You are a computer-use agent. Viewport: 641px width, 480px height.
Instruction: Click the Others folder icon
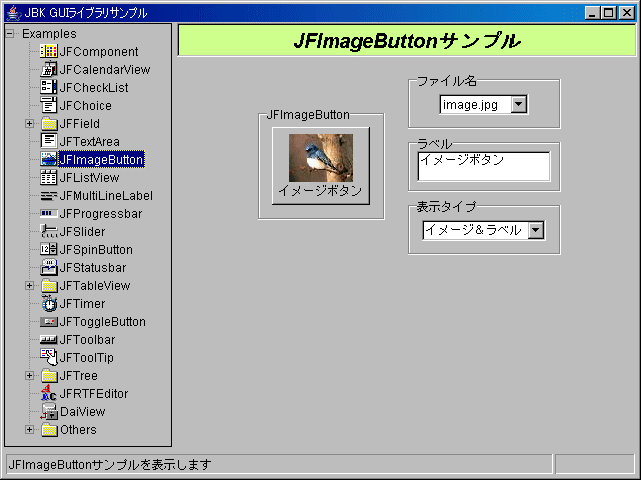(49, 430)
